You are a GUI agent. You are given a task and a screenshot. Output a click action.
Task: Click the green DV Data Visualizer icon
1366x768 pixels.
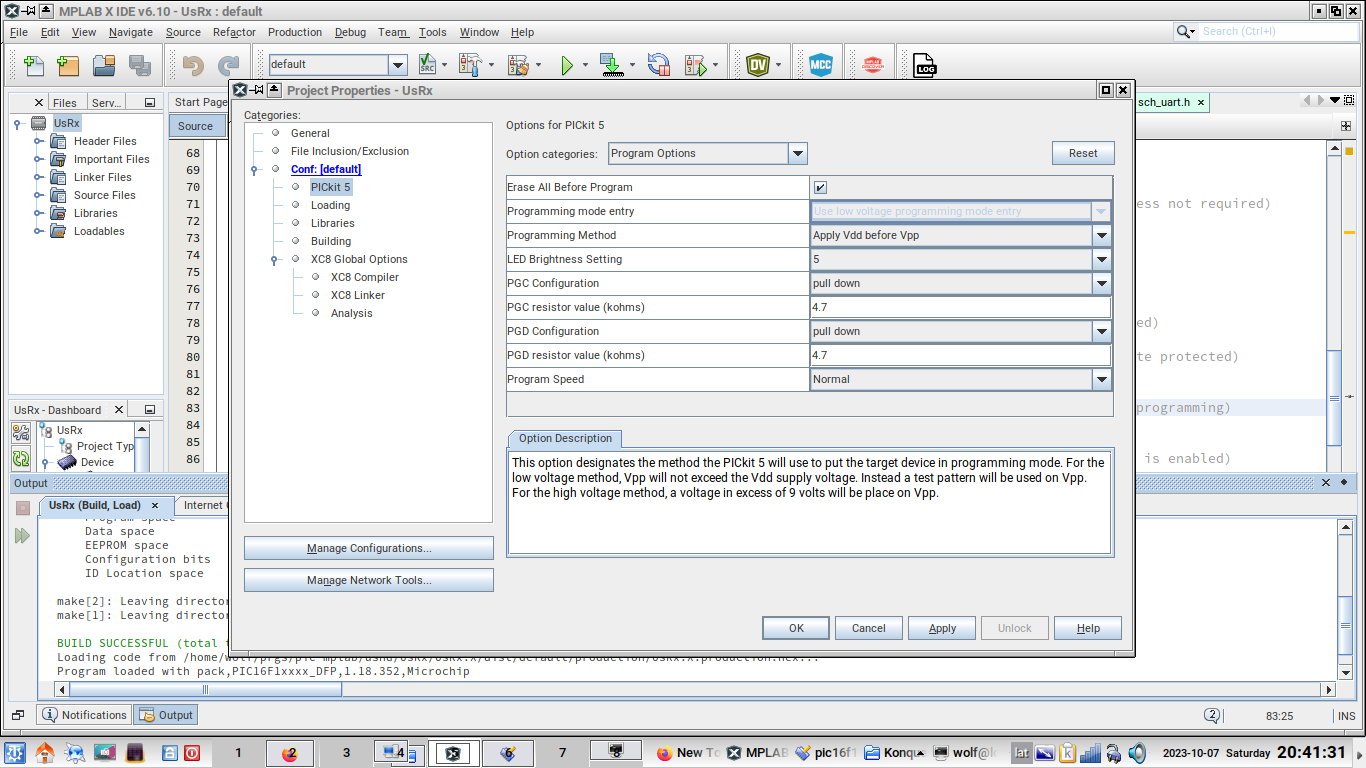758,66
